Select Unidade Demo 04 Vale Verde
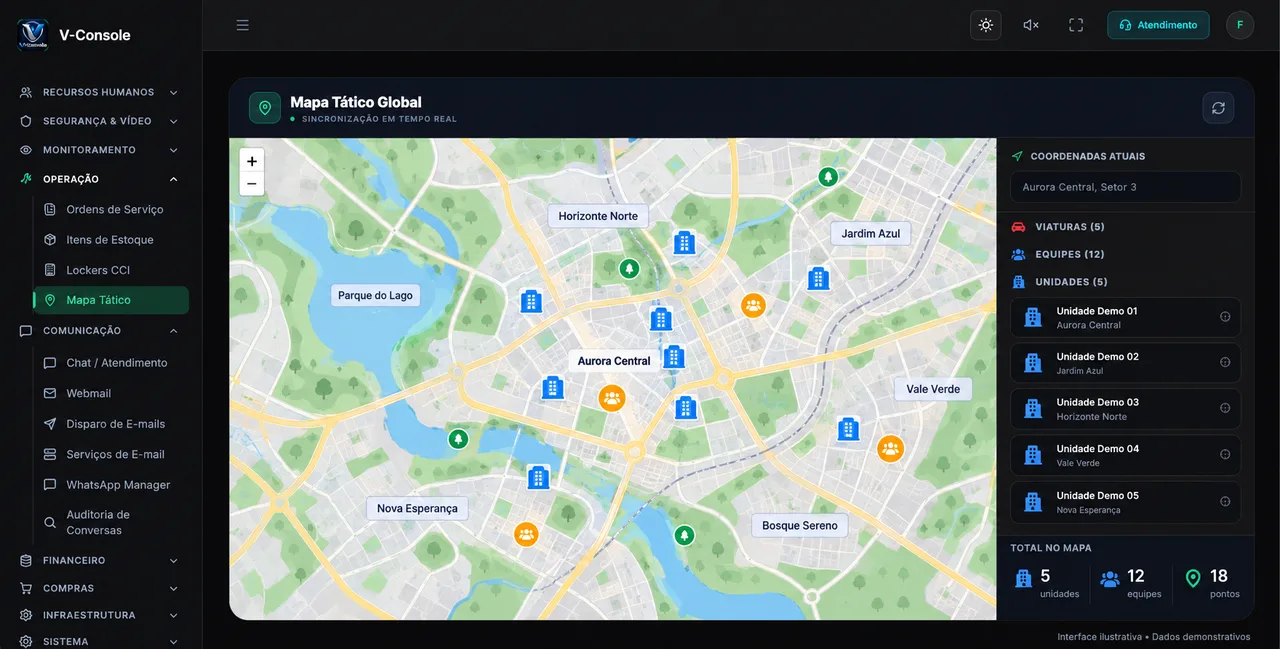 click(1125, 455)
